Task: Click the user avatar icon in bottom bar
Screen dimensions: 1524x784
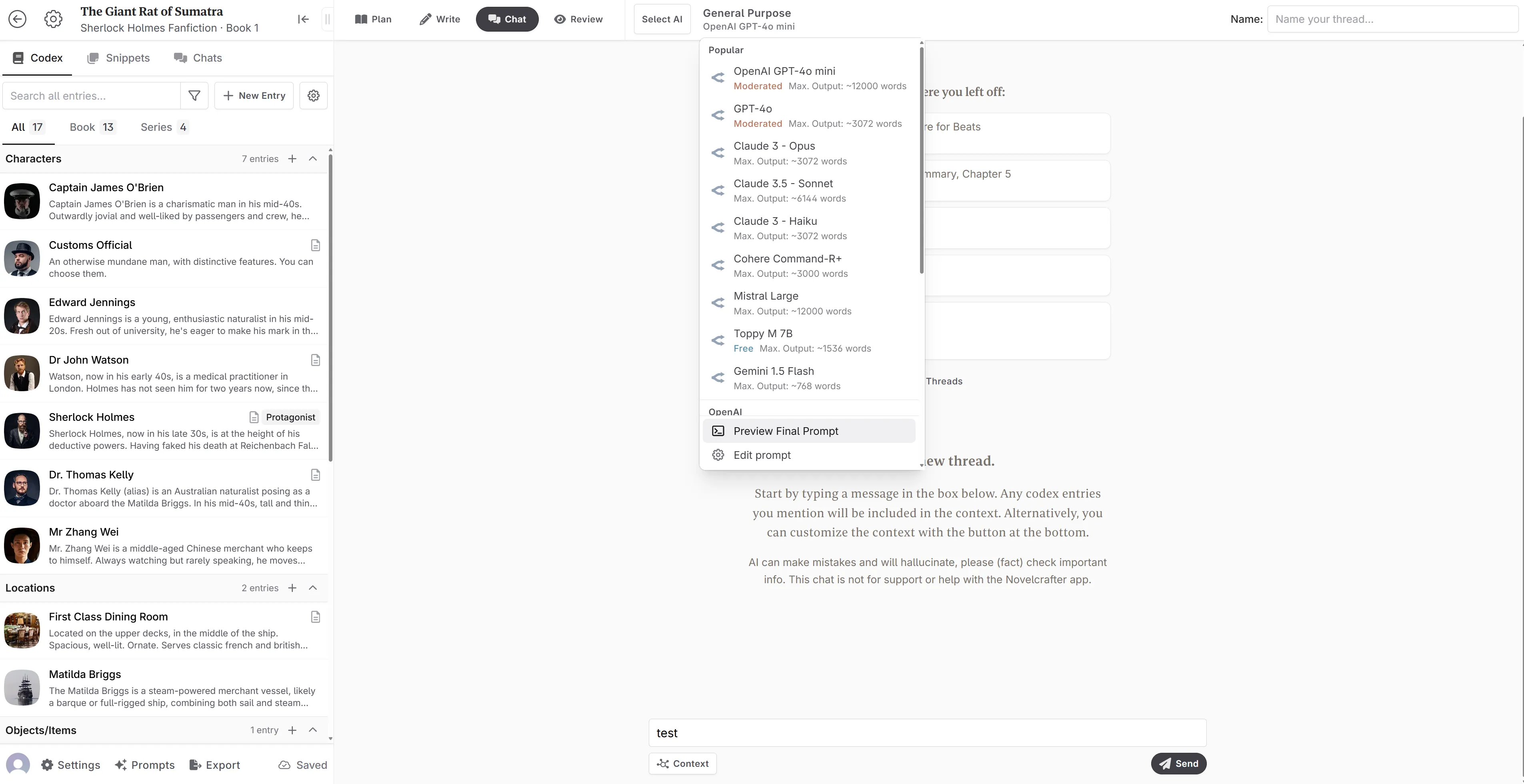Action: pos(18,764)
